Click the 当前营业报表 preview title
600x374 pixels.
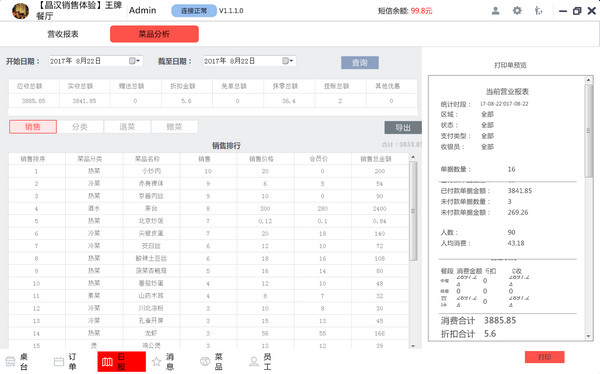coord(507,91)
